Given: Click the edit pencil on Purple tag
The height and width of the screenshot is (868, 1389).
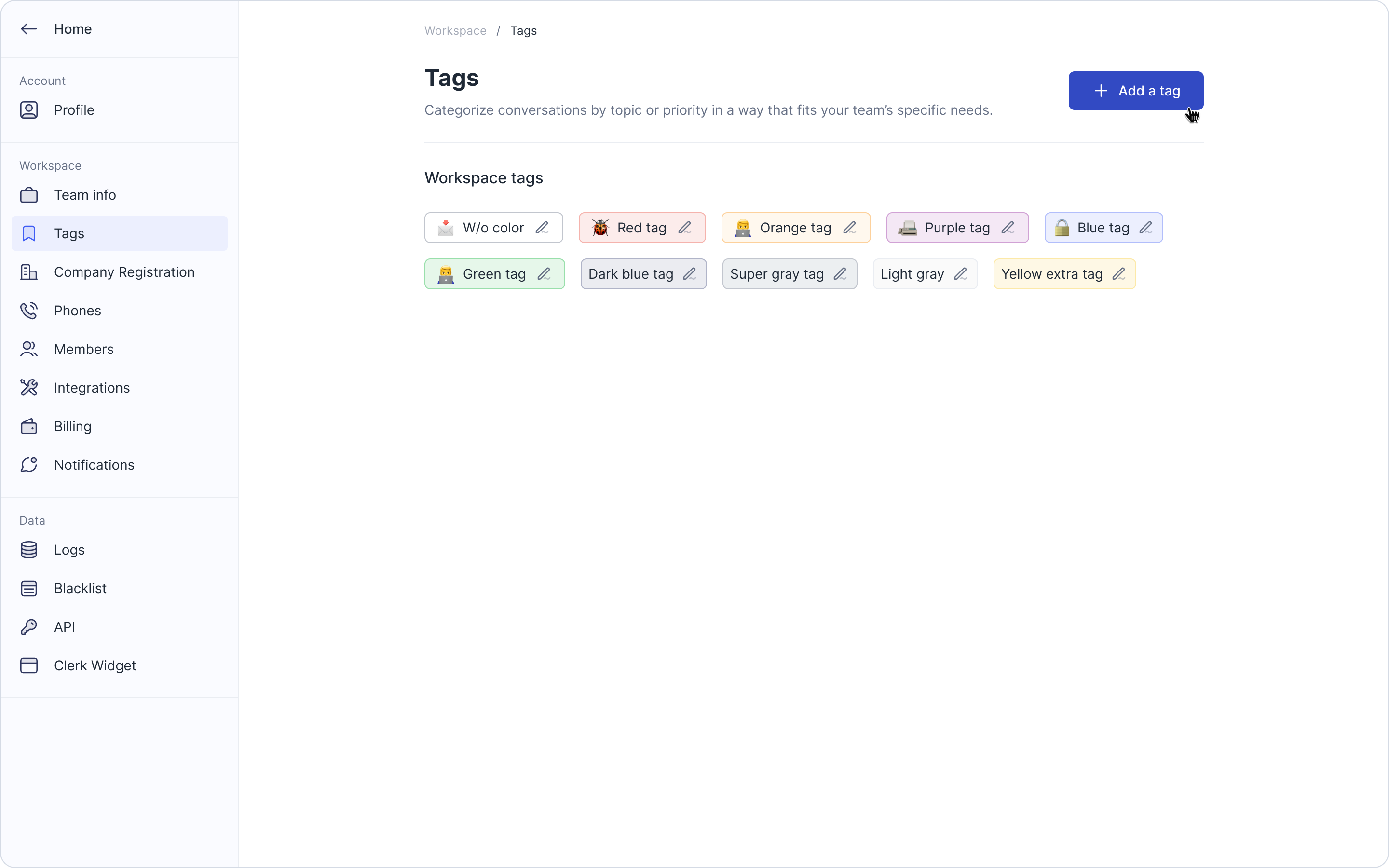Looking at the screenshot, I should pyautogui.click(x=1008, y=228).
